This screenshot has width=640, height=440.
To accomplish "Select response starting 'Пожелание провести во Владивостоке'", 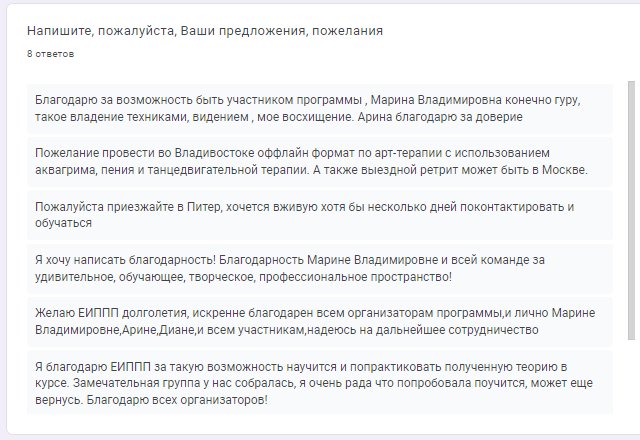I will click(320, 162).
